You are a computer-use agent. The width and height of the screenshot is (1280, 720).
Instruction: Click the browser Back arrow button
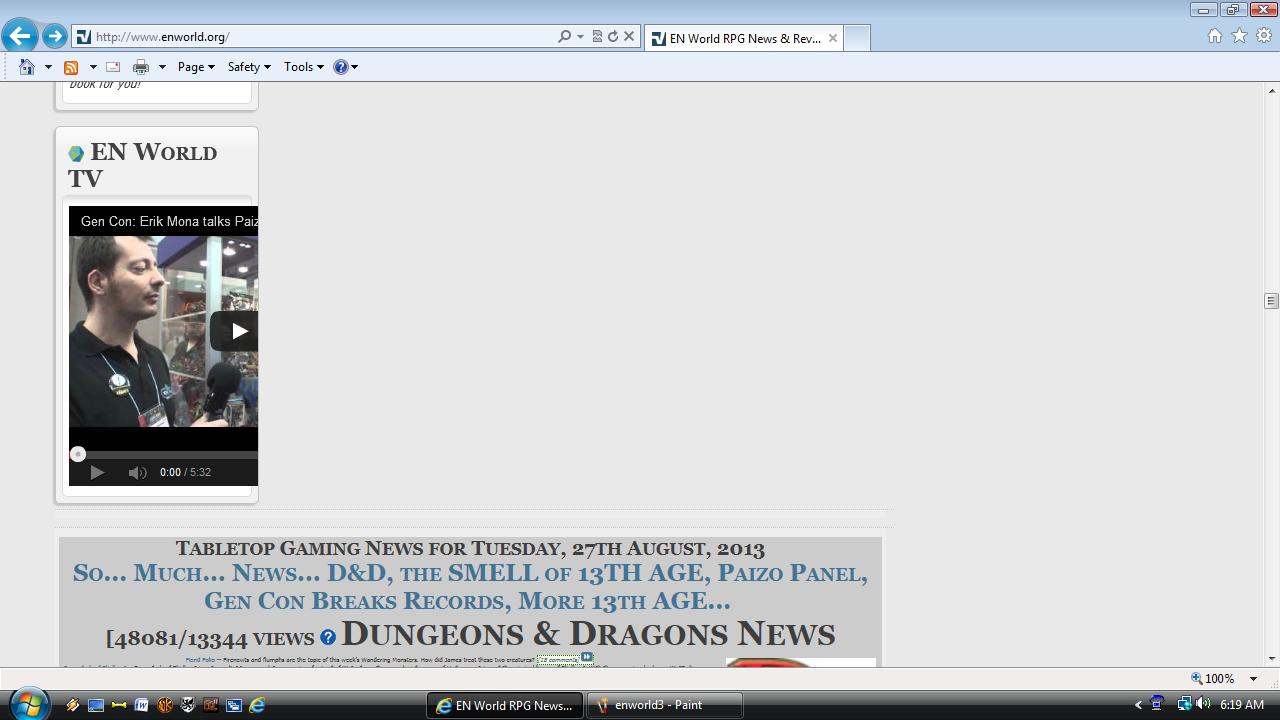19,36
